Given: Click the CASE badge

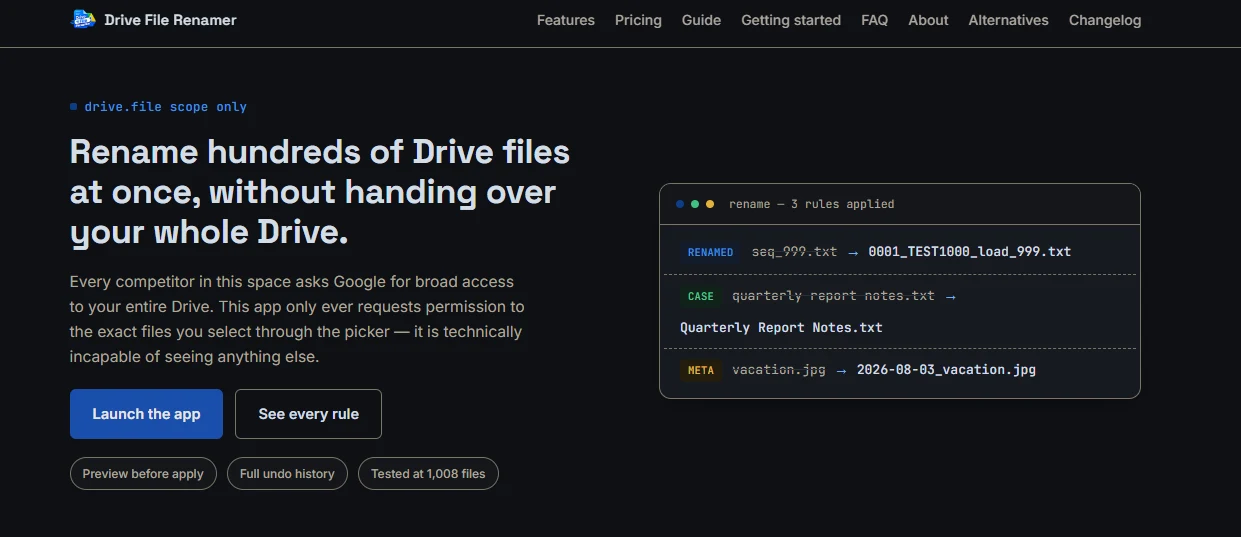Looking at the screenshot, I should pyautogui.click(x=701, y=297).
